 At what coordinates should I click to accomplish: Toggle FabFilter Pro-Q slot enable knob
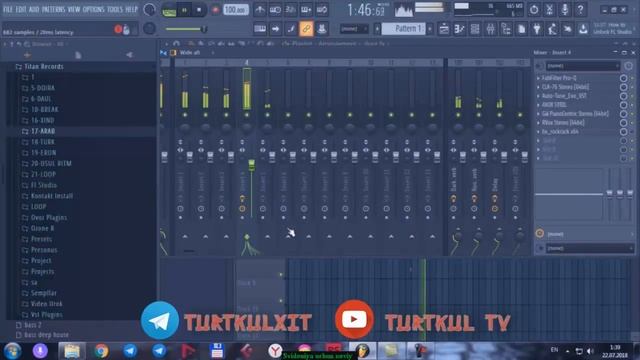tap(623, 78)
